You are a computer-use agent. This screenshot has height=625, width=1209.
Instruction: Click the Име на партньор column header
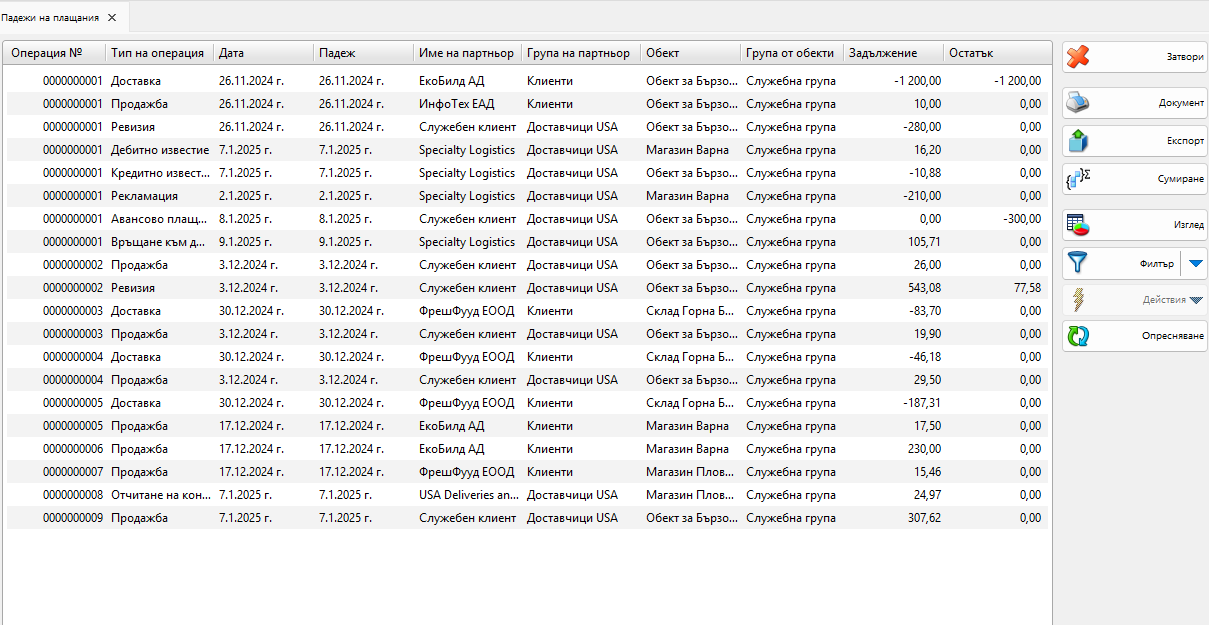click(466, 53)
